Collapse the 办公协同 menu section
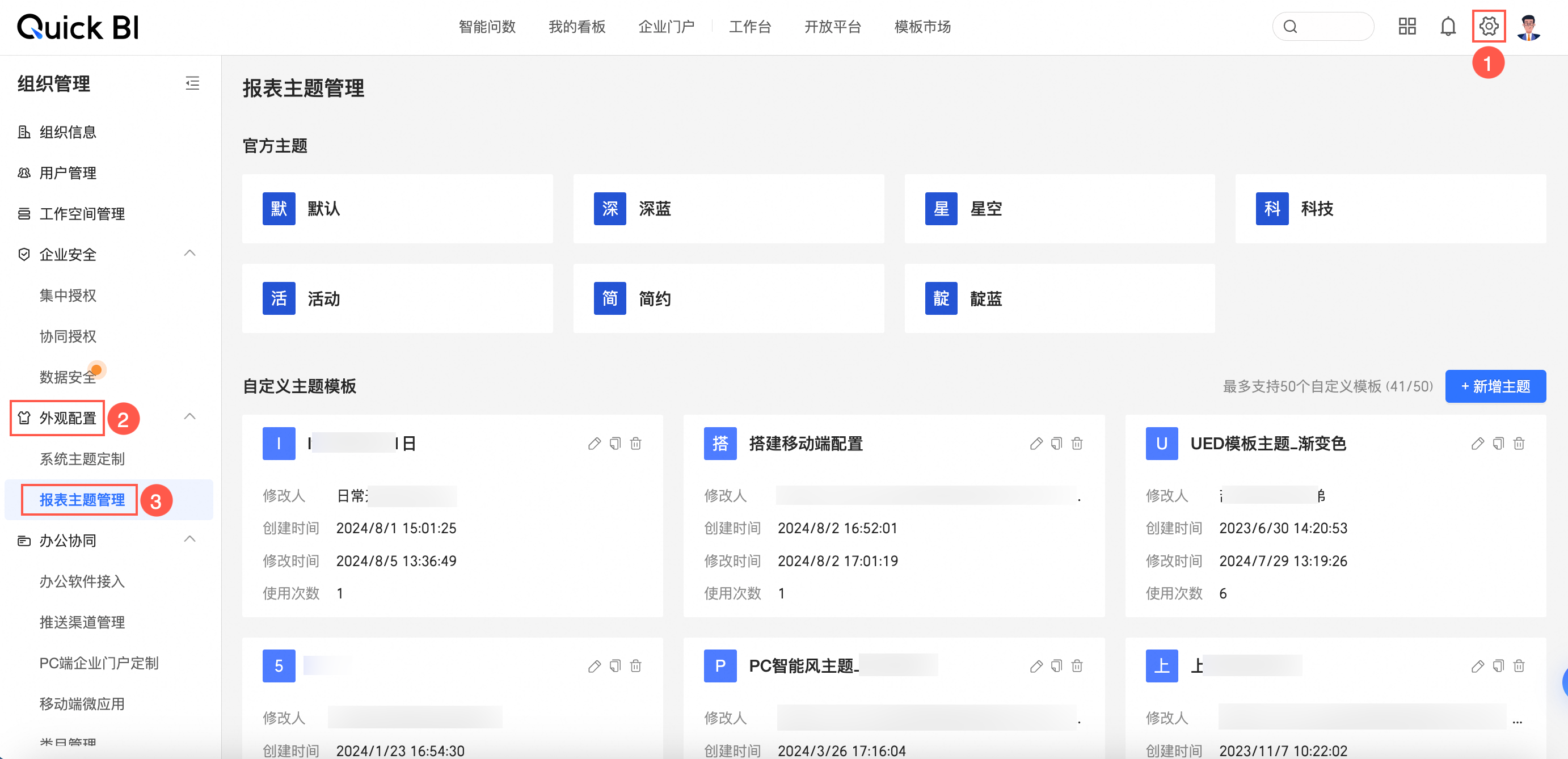The width and height of the screenshot is (1568, 759). pos(190,539)
